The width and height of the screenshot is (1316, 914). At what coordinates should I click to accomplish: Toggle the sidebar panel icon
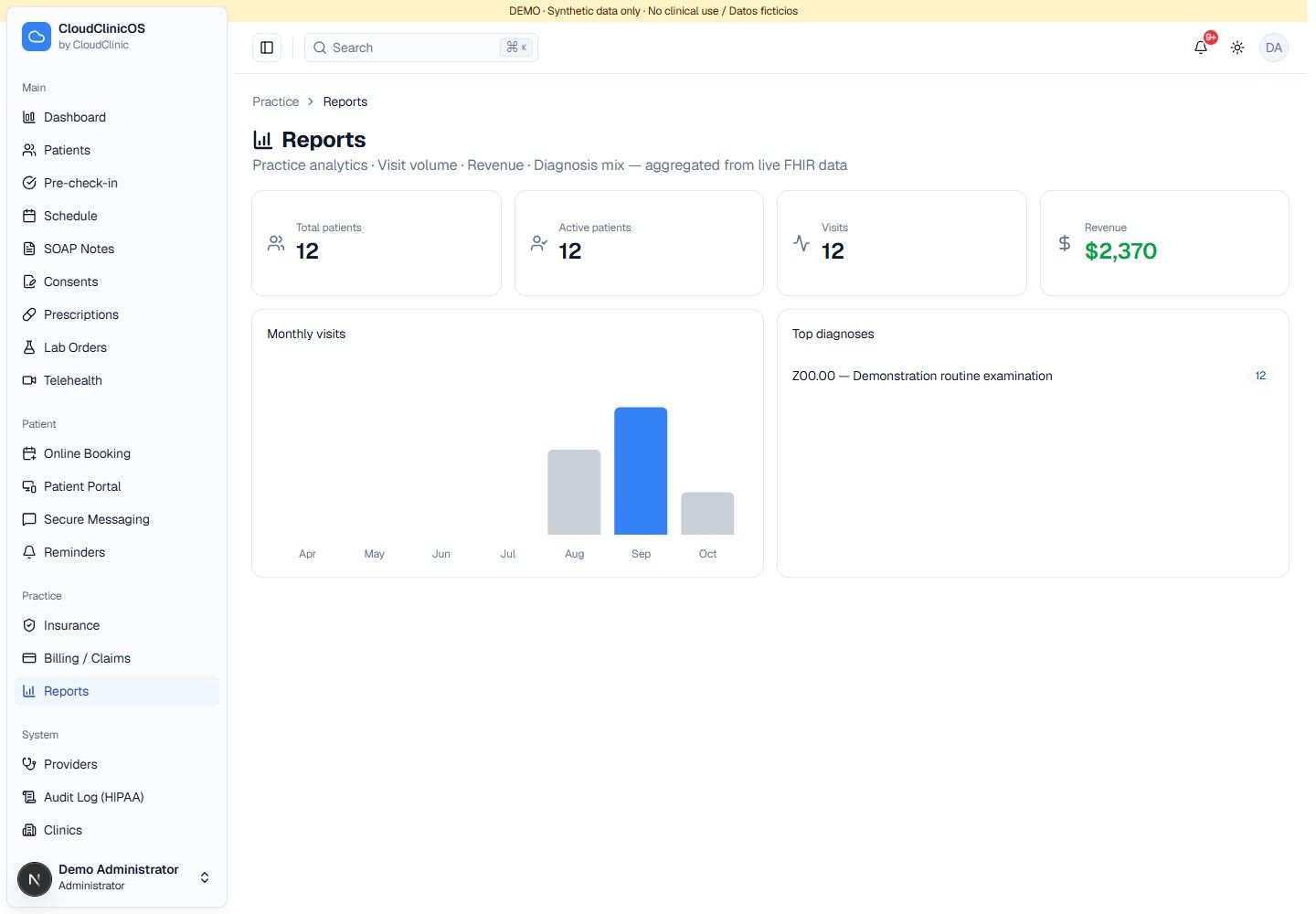click(x=267, y=48)
